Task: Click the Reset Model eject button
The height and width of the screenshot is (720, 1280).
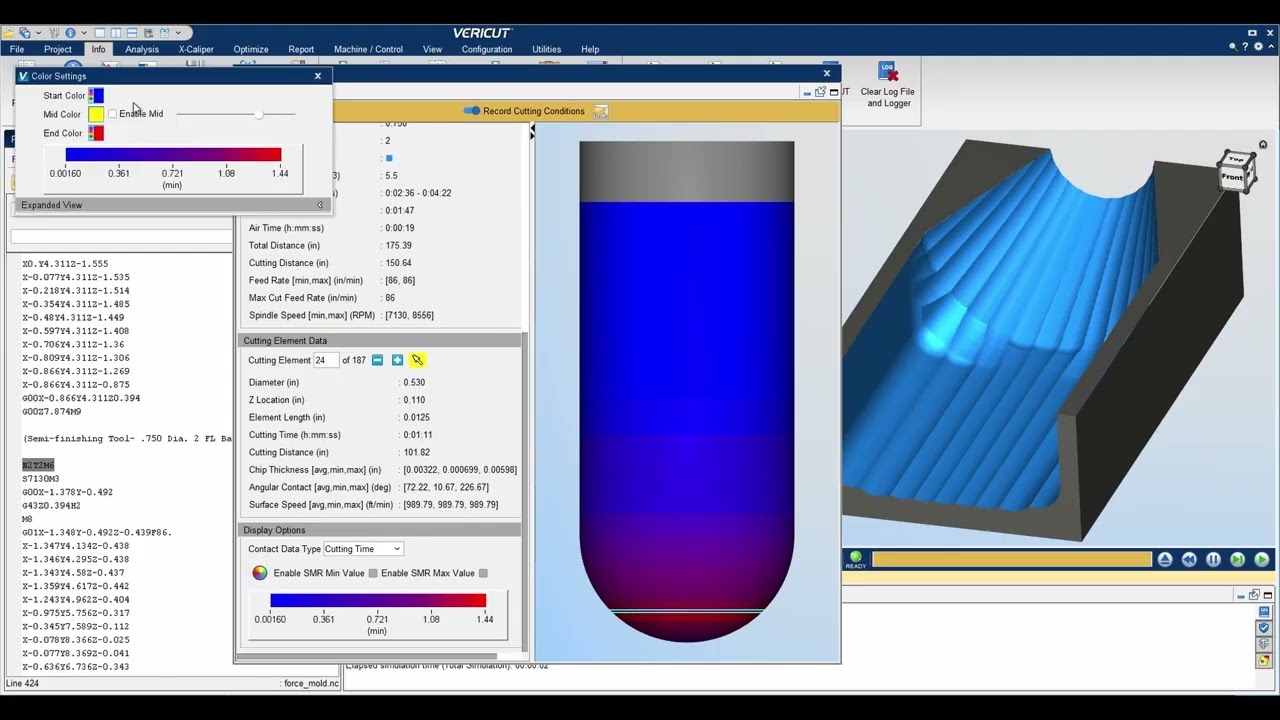Action: [x=1165, y=560]
